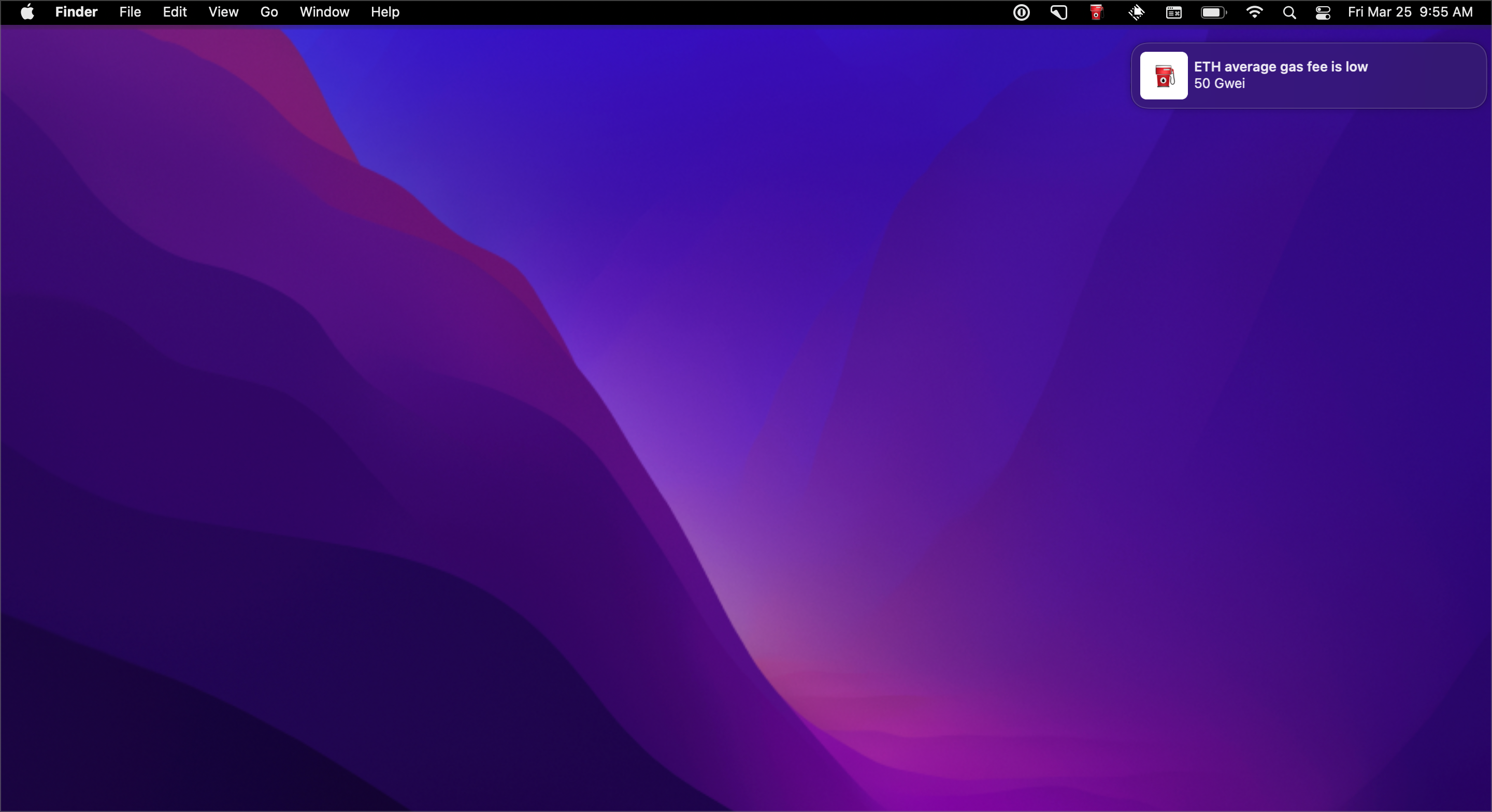This screenshot has width=1492, height=812.
Task: Open the striped diamond menu bar icon
Action: coord(1137,12)
